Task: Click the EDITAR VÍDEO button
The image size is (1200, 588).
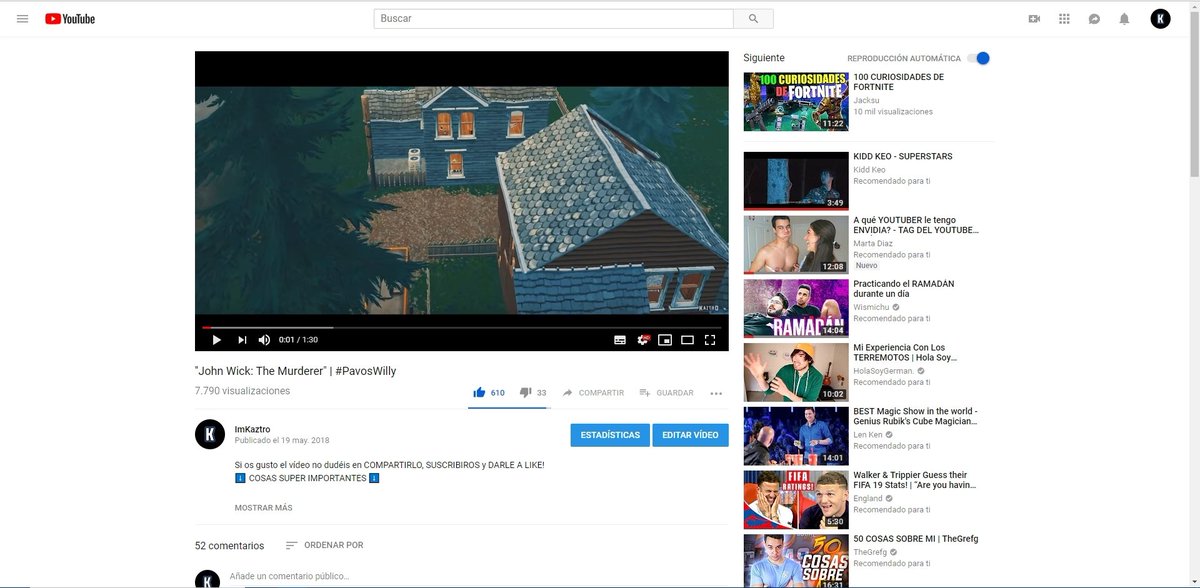Action: pyautogui.click(x=691, y=435)
